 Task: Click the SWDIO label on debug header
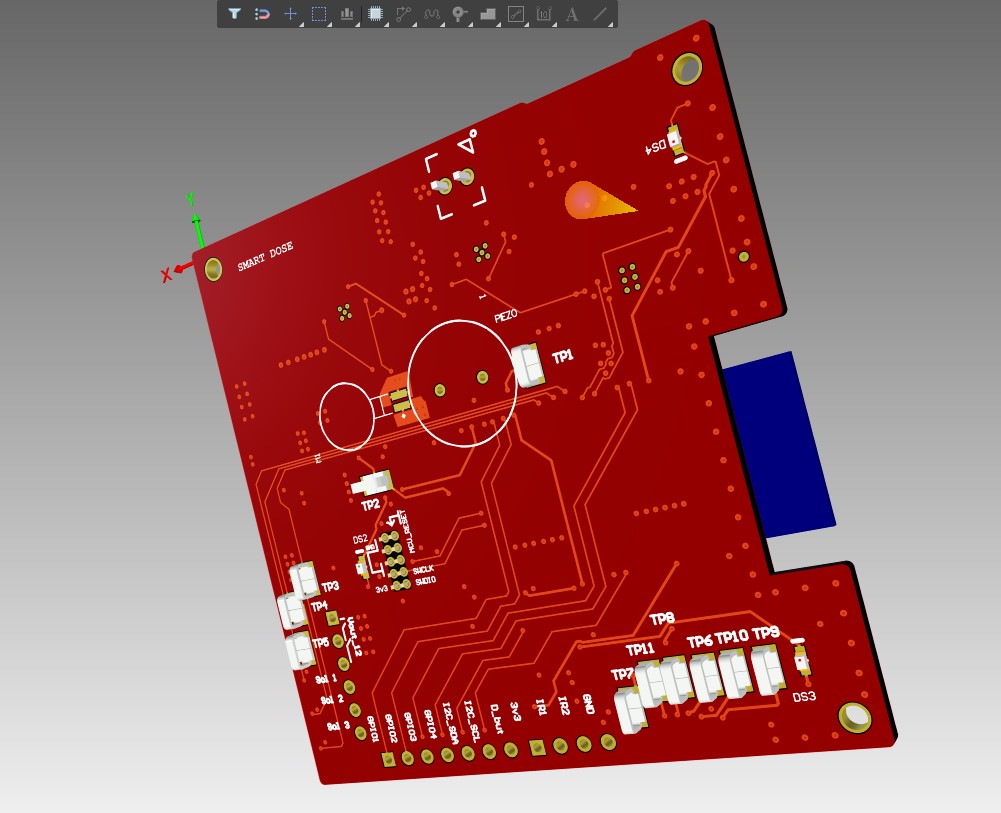pos(425,581)
